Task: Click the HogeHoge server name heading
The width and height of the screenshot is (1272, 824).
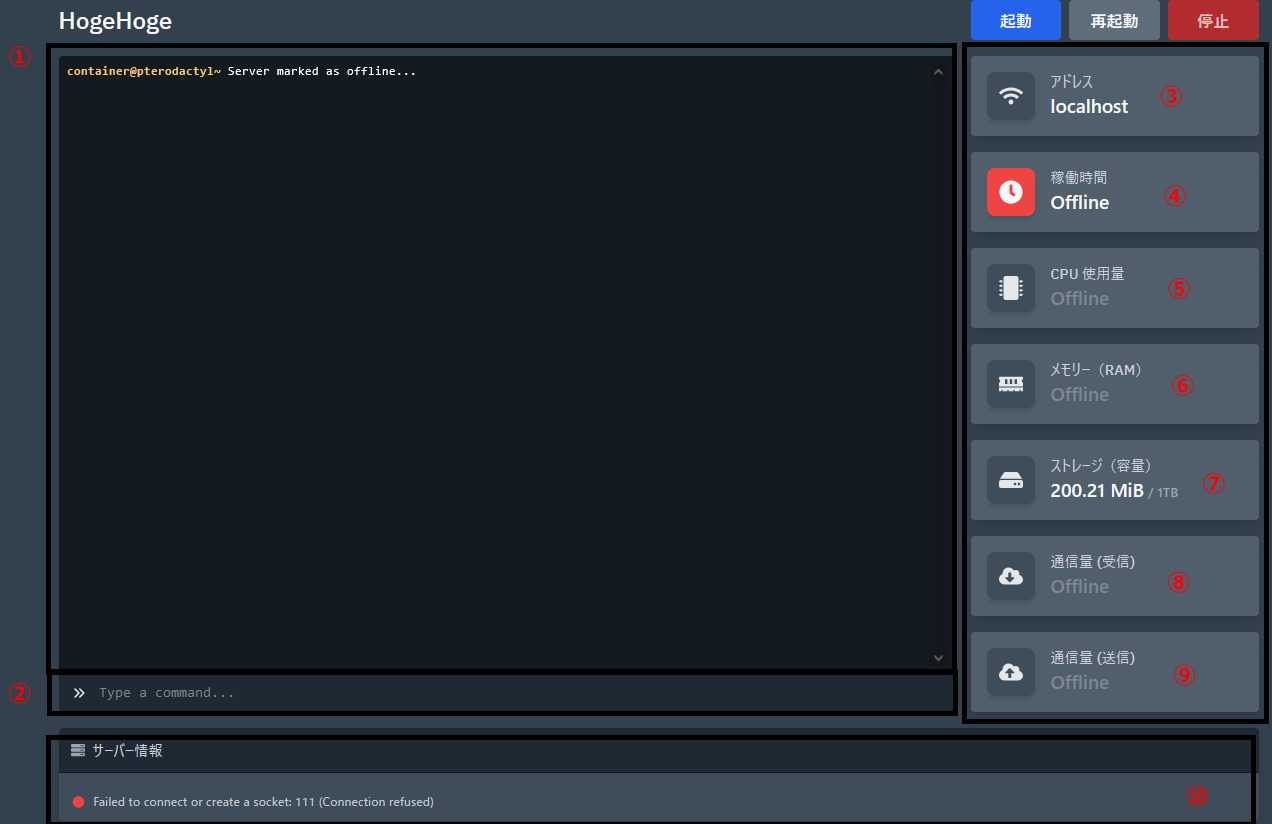Action: click(x=115, y=21)
